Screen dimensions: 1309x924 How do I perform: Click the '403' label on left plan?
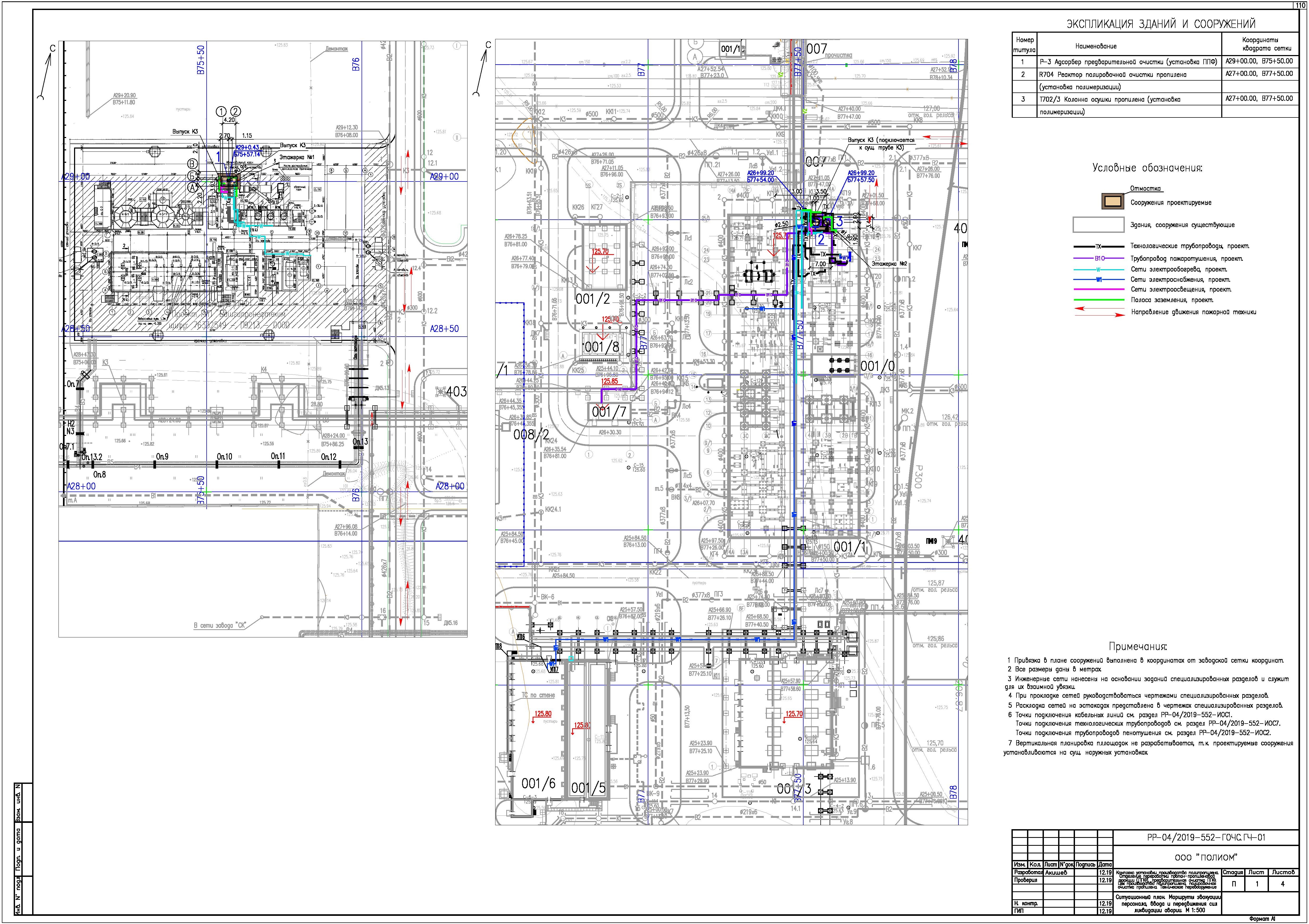(456, 392)
